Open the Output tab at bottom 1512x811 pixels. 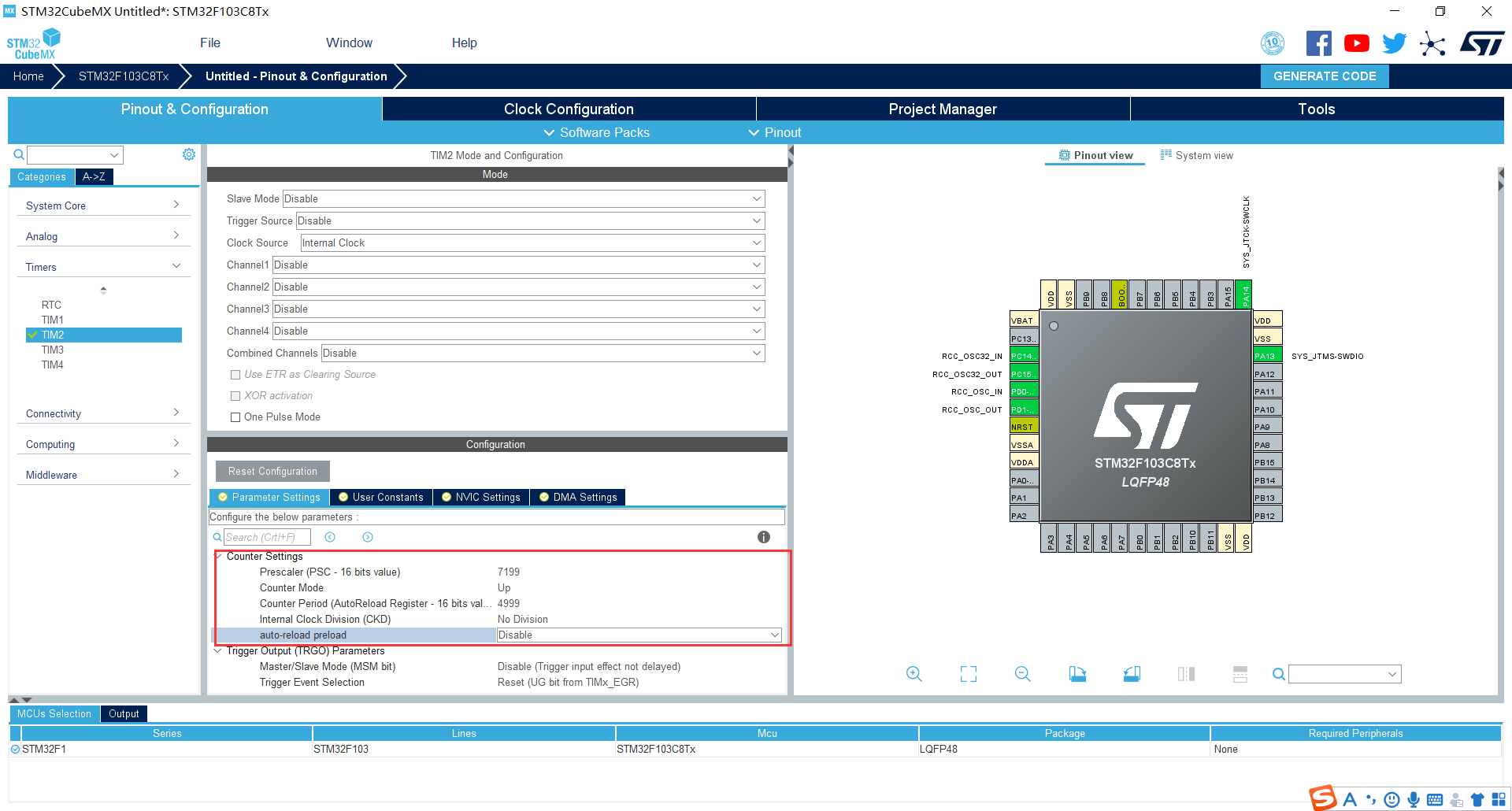pyautogui.click(x=124, y=714)
